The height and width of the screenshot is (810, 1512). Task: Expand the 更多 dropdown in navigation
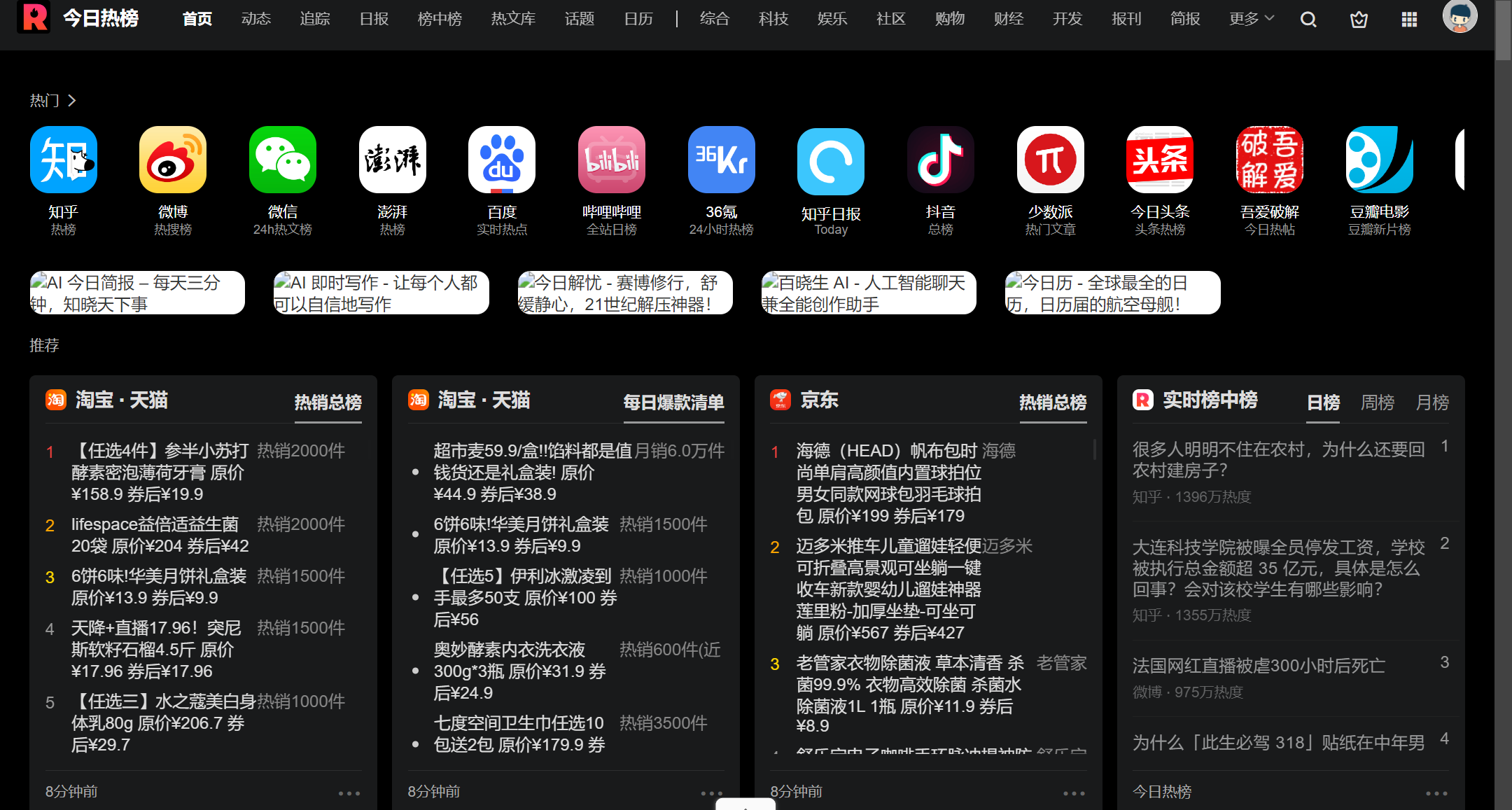[1252, 19]
